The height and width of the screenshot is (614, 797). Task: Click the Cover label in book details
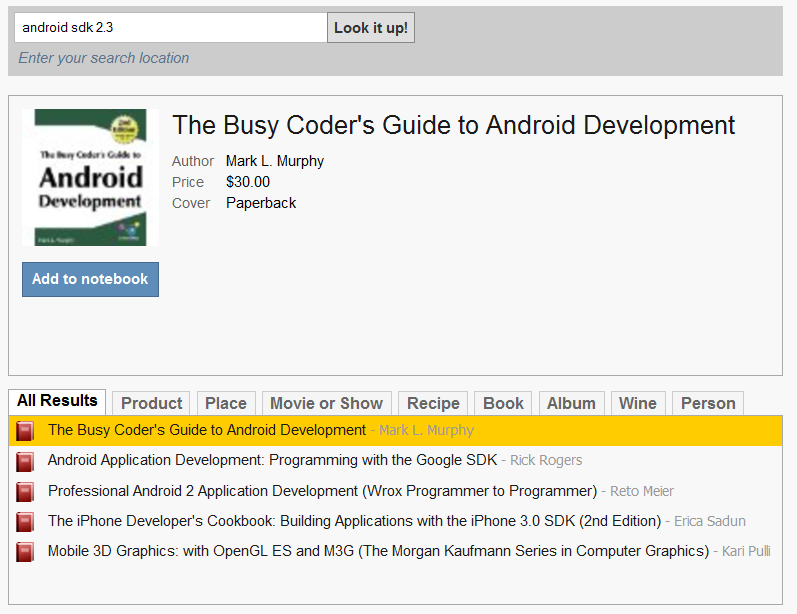point(191,203)
